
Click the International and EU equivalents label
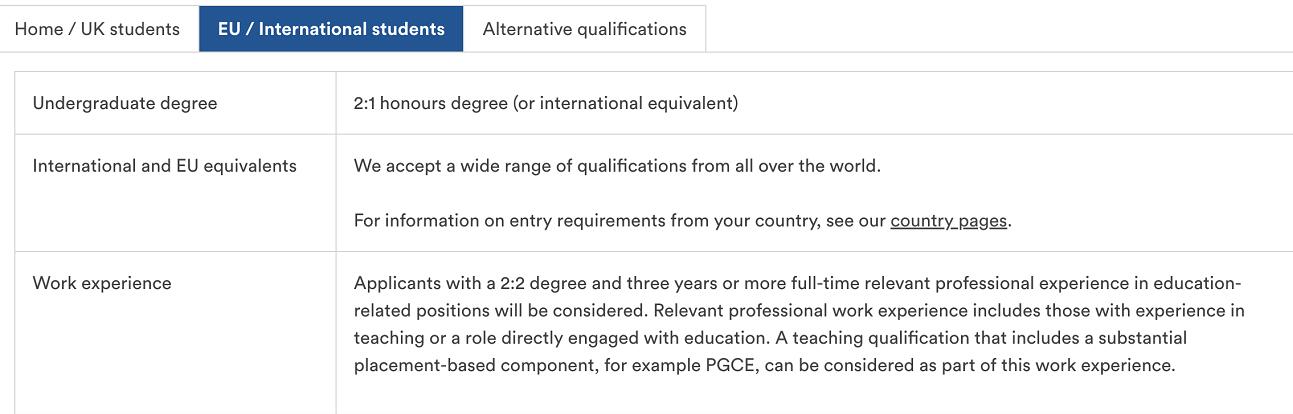tap(165, 166)
